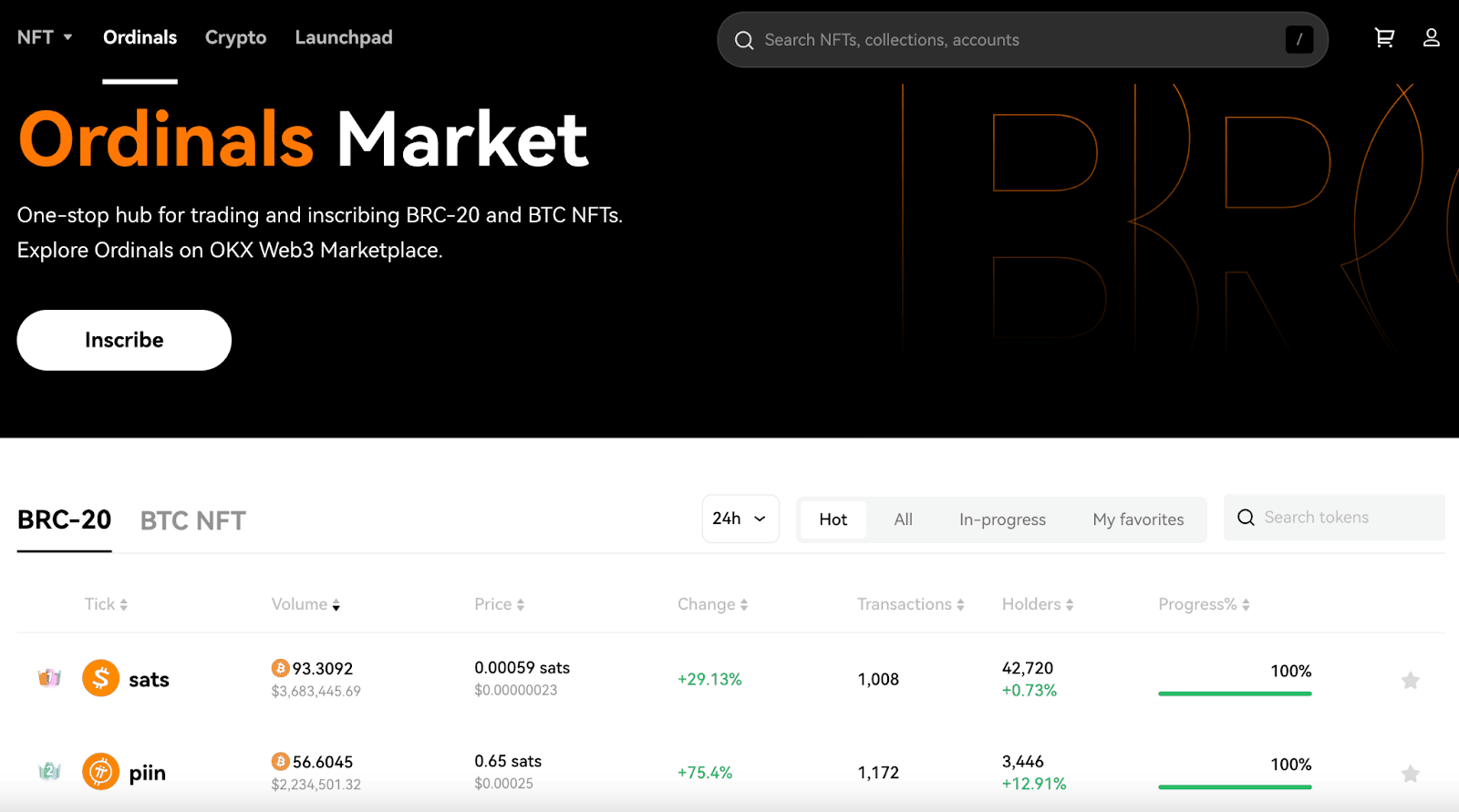Click the rank badge icon beside piin

pos(49,772)
